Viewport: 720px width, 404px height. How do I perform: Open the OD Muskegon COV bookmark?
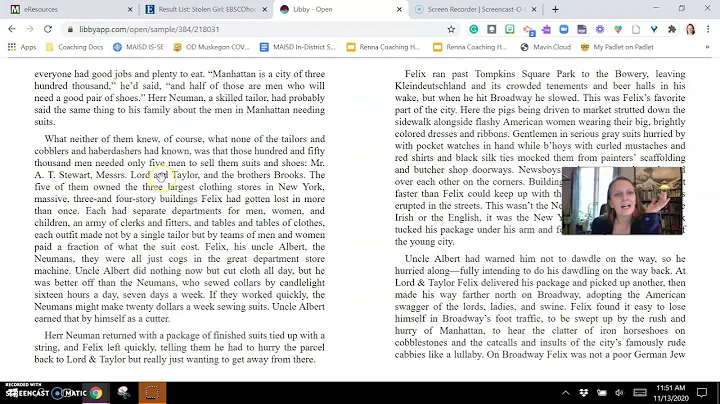click(x=211, y=47)
